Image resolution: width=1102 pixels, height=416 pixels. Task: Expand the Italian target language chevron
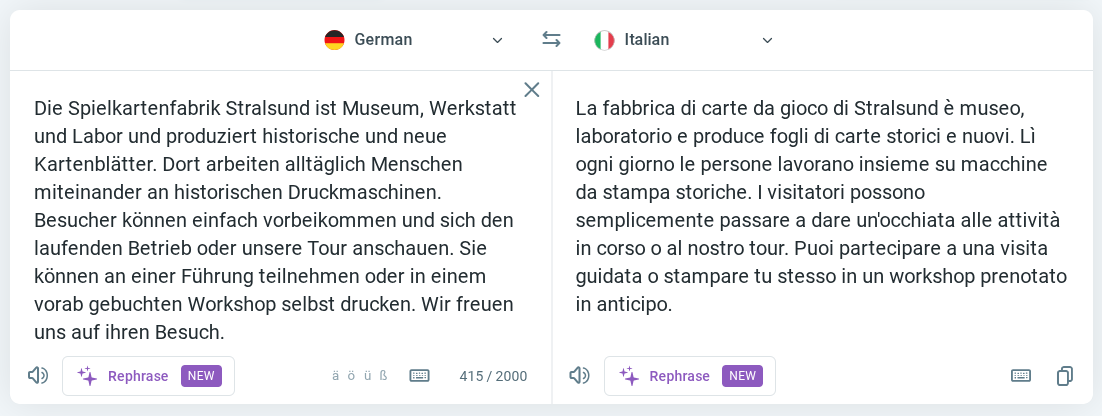pos(768,40)
